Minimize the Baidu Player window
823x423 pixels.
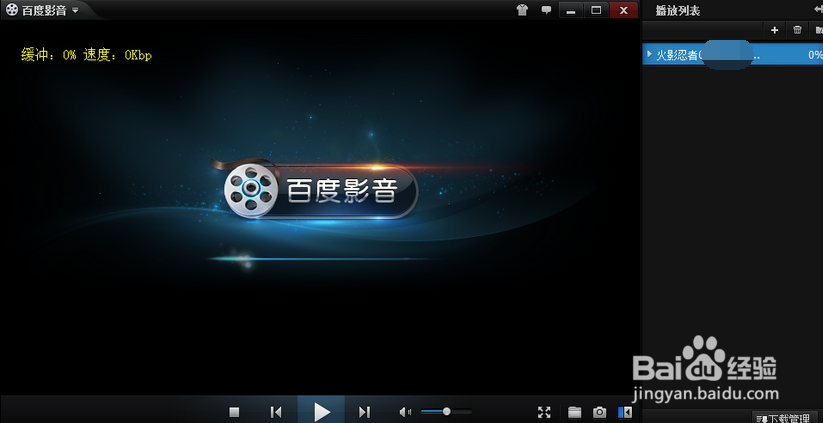point(571,10)
